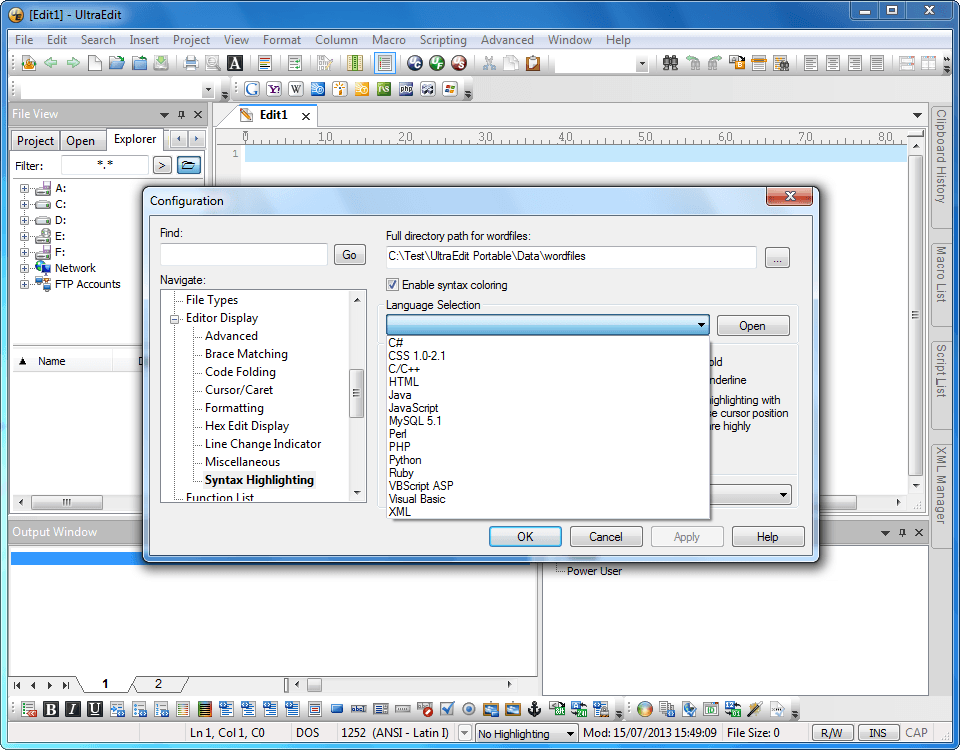Toggle the R/W read-write status button
This screenshot has height=750, width=960.
pos(831,733)
